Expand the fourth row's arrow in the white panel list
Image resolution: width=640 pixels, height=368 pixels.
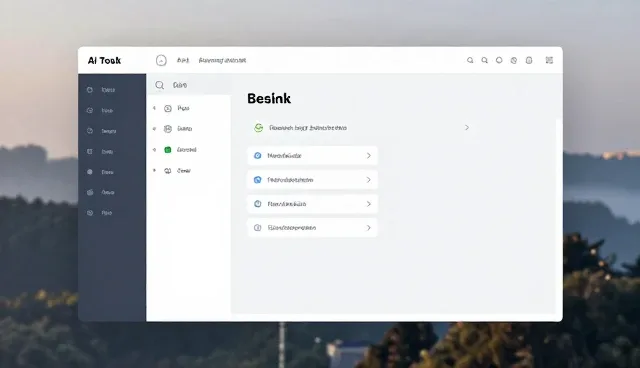point(154,170)
